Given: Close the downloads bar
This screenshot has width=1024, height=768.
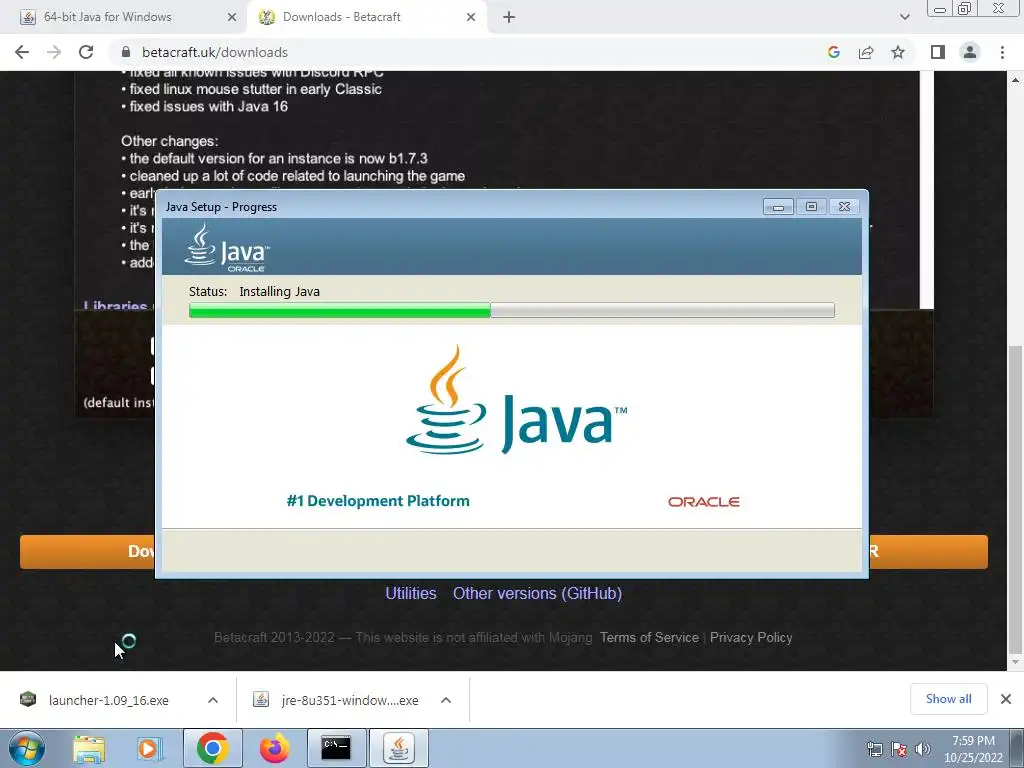Looking at the screenshot, I should click(x=1006, y=699).
